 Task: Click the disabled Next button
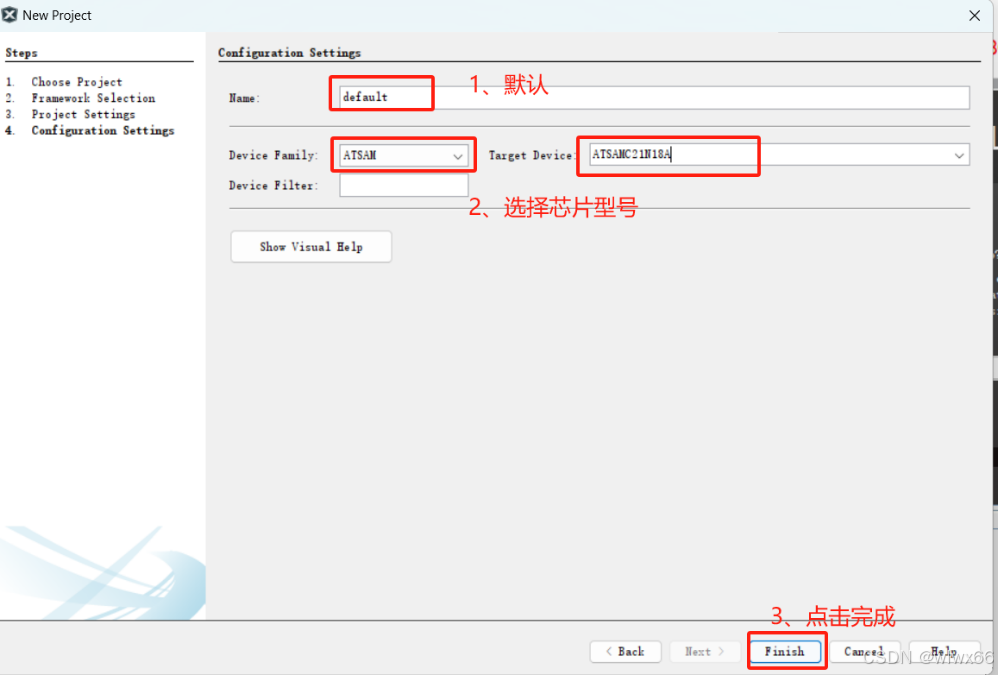(704, 651)
